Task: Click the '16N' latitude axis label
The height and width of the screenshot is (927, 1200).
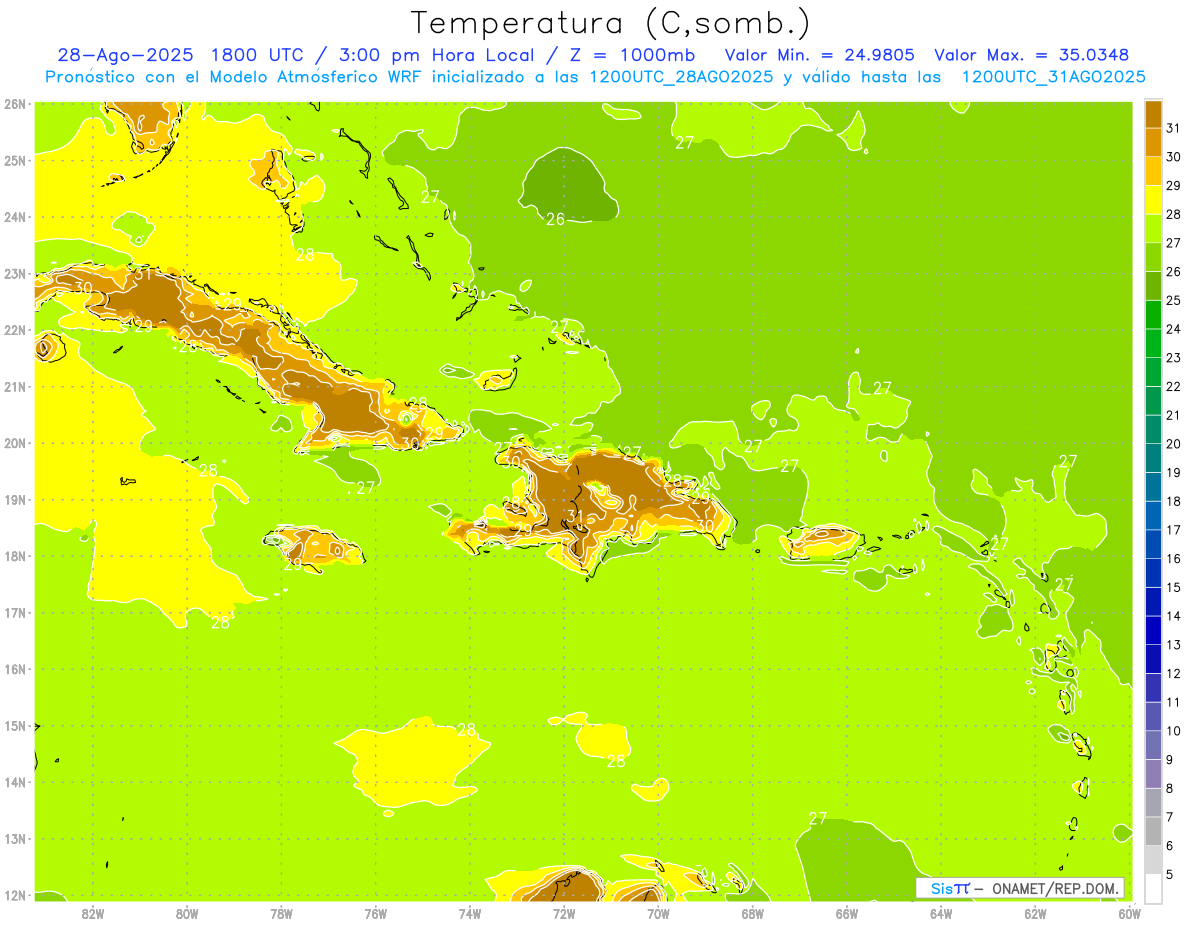Action: (15, 669)
